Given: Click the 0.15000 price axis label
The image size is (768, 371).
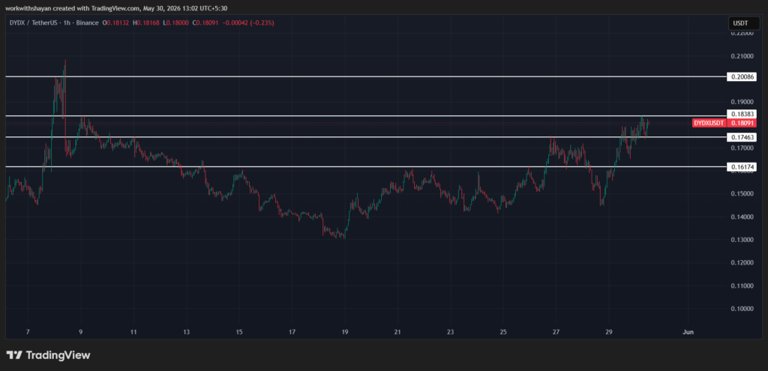Looking at the screenshot, I should click(742, 194).
